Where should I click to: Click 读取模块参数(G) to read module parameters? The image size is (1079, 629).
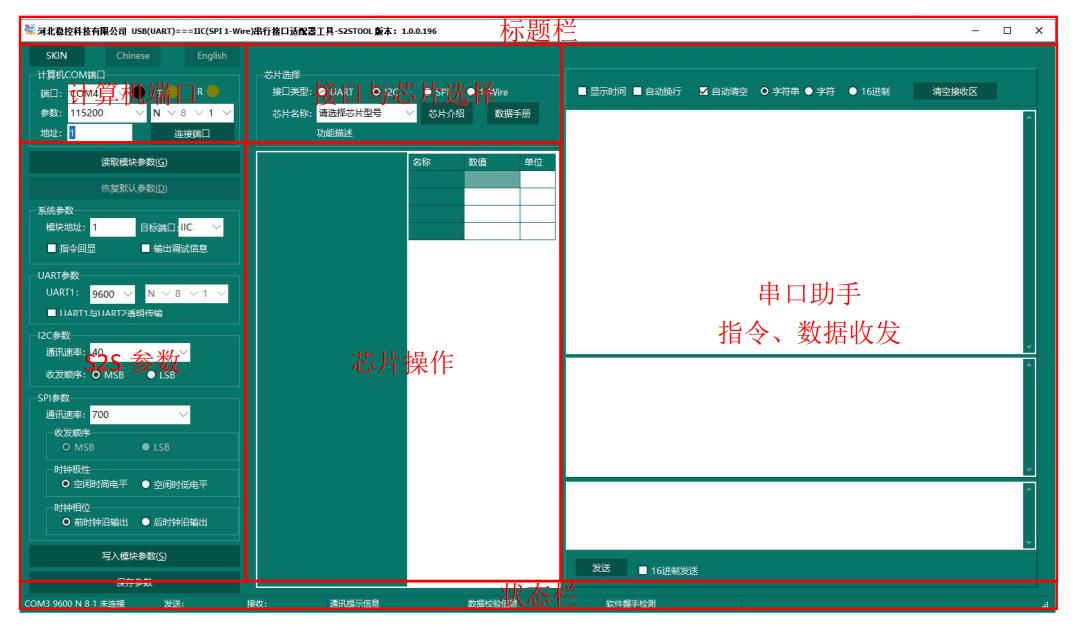tap(134, 165)
